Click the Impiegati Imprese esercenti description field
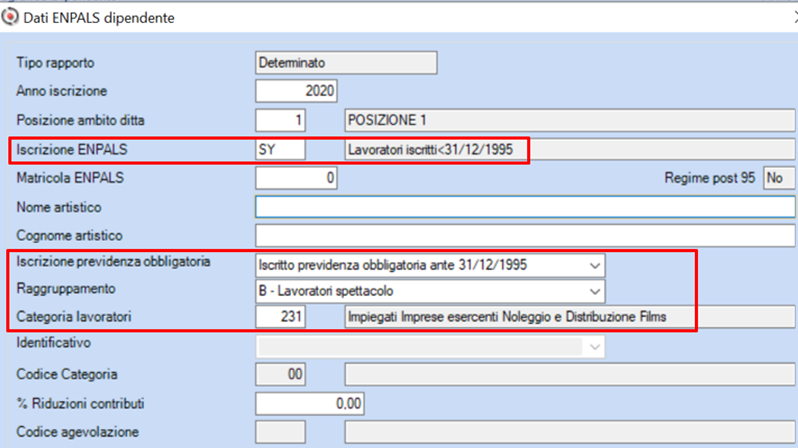 tap(570, 317)
